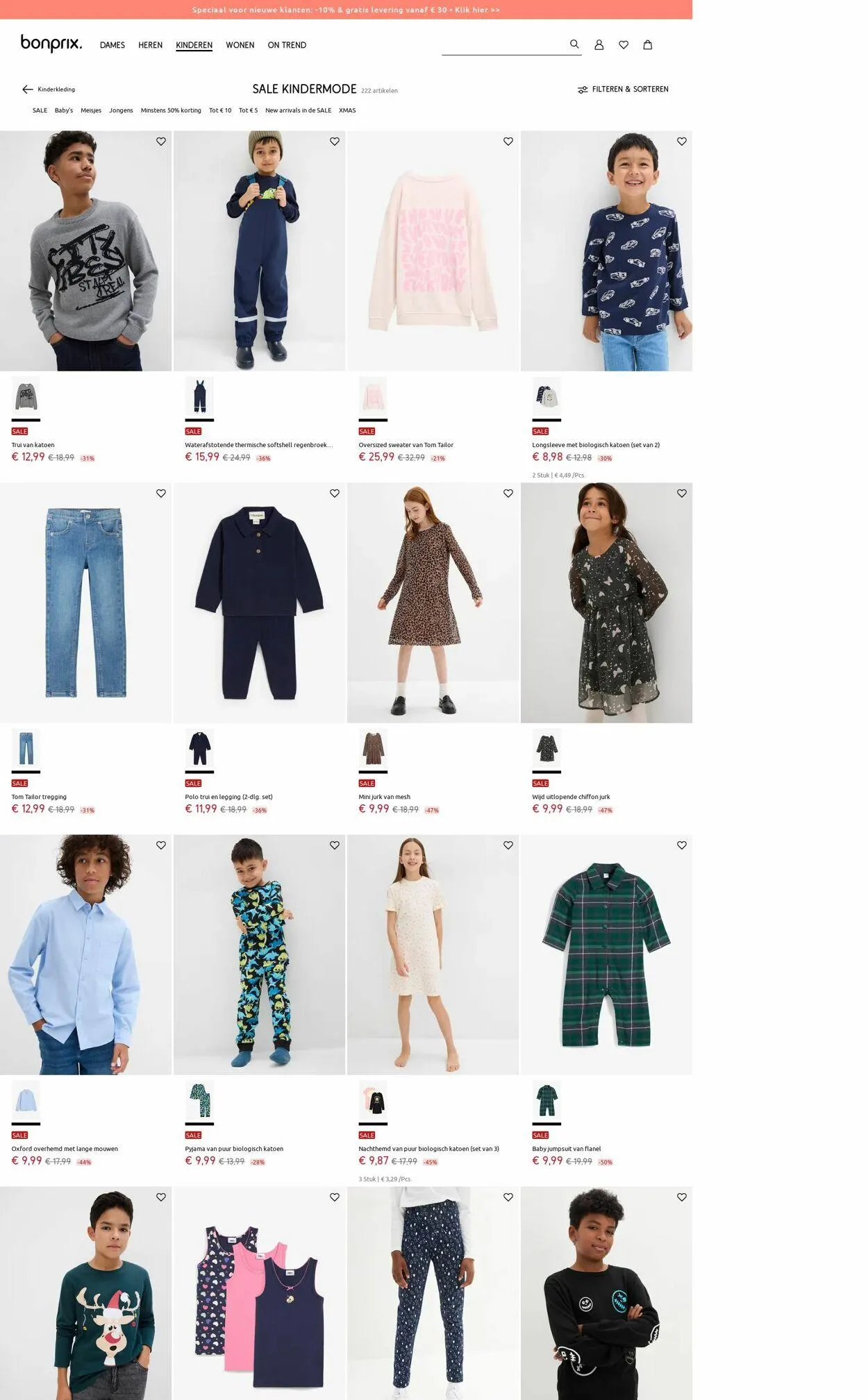
Task: Select the Jongens category link
Action: coord(121,110)
